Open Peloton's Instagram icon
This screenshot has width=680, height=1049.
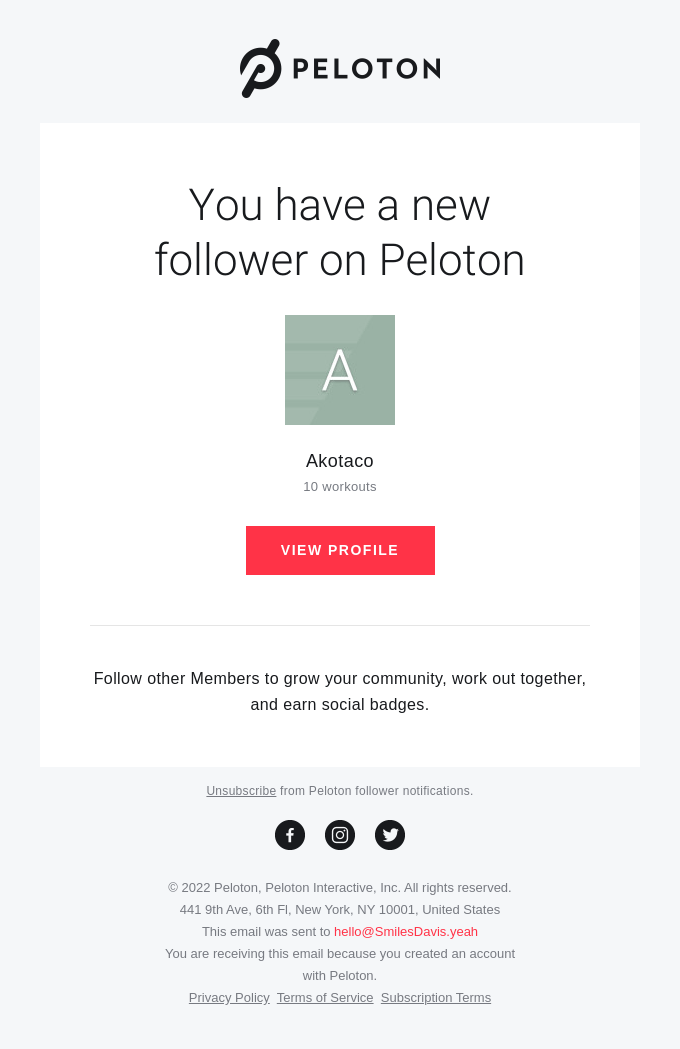[340, 835]
